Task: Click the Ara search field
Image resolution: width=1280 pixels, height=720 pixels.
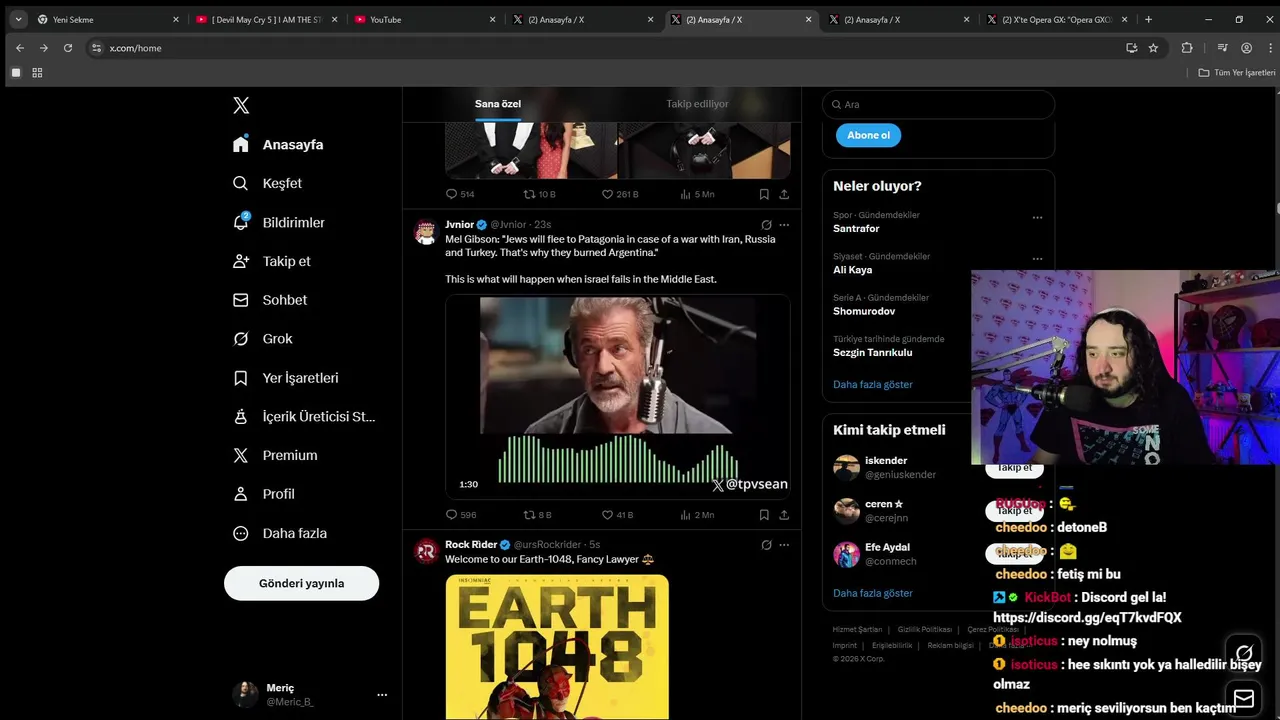Action: (938, 104)
